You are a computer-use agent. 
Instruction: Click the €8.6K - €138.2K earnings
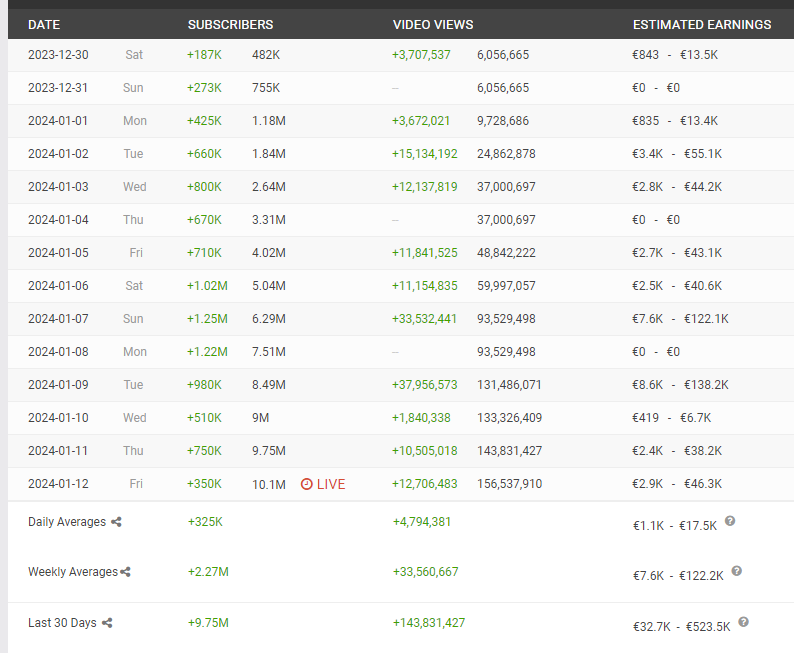point(680,384)
